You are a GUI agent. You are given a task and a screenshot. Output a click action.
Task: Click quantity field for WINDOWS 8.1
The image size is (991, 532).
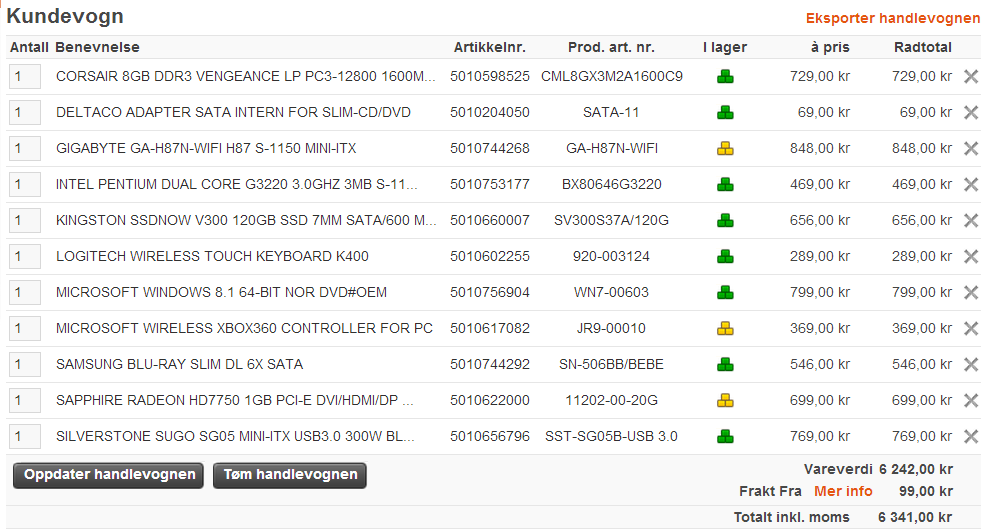(x=25, y=293)
